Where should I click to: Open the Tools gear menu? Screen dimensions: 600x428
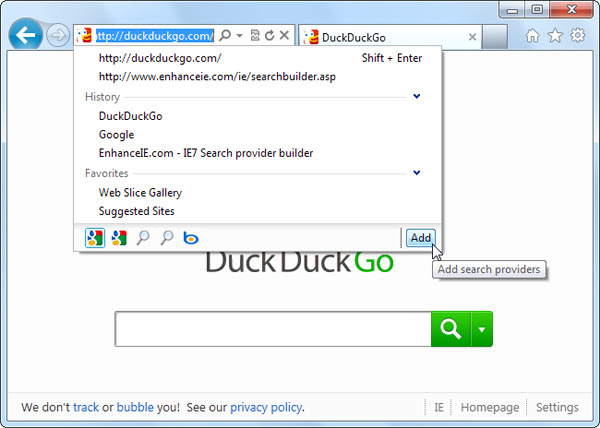[578, 36]
